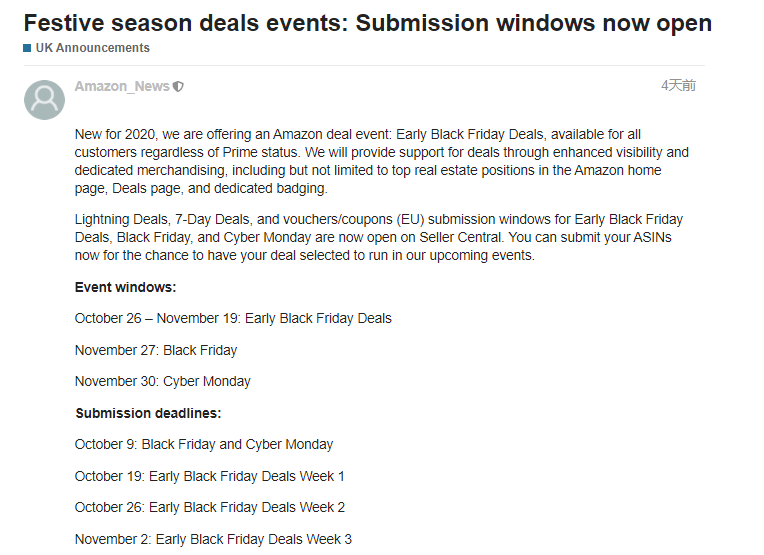This screenshot has width=764, height=555.
Task: Click the Event windows heading
Action: tap(125, 287)
